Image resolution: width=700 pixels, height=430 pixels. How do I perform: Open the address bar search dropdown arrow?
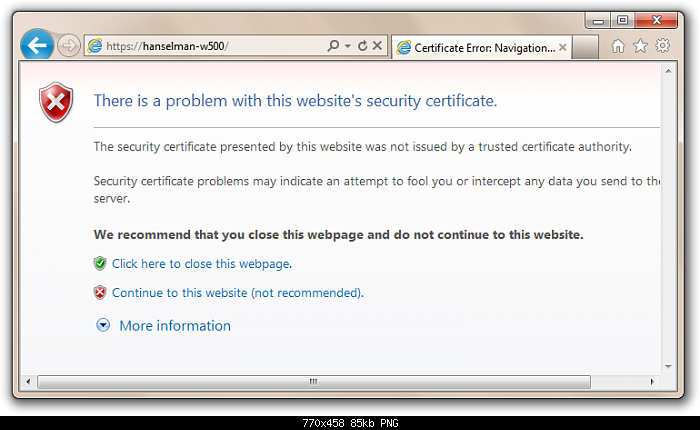click(x=348, y=46)
